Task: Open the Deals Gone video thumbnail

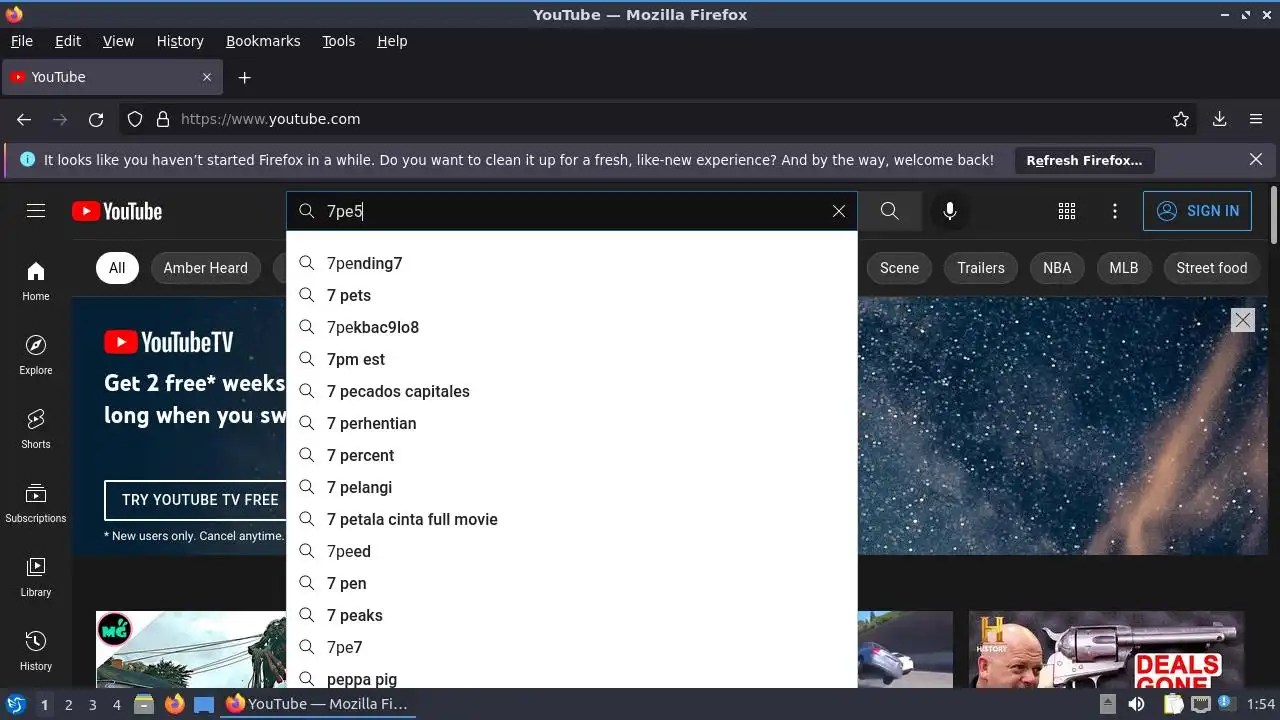Action: coord(1106,649)
